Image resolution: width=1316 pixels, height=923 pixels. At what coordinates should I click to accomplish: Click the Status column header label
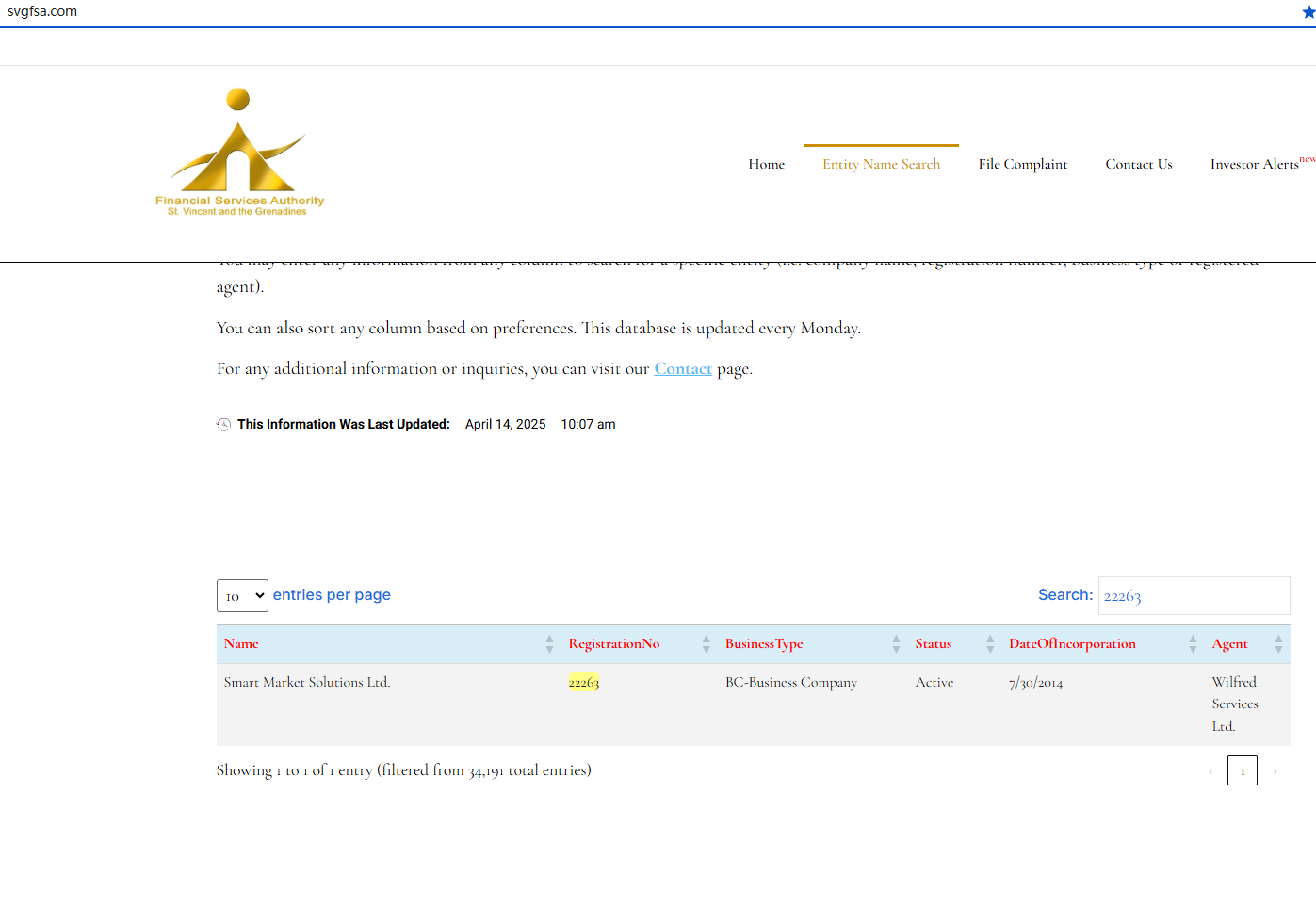click(934, 644)
